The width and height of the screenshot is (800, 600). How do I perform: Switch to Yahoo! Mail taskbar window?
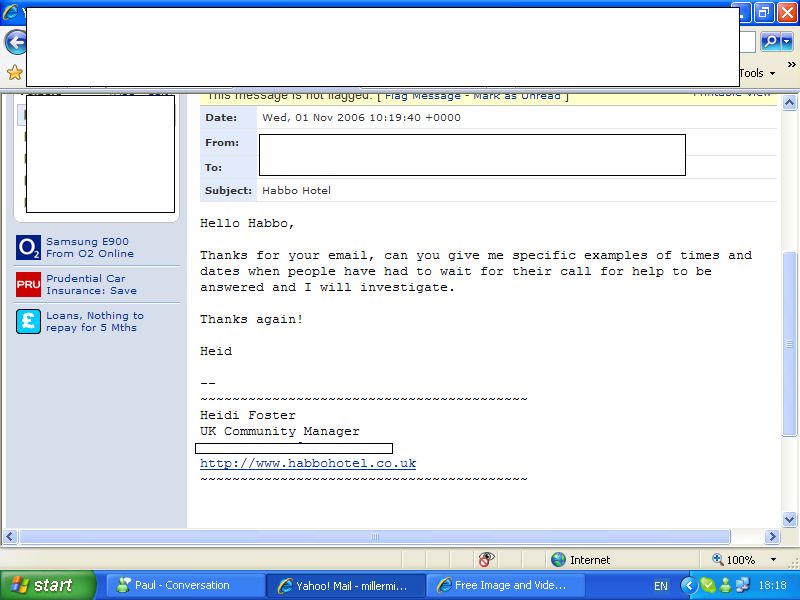(343, 586)
